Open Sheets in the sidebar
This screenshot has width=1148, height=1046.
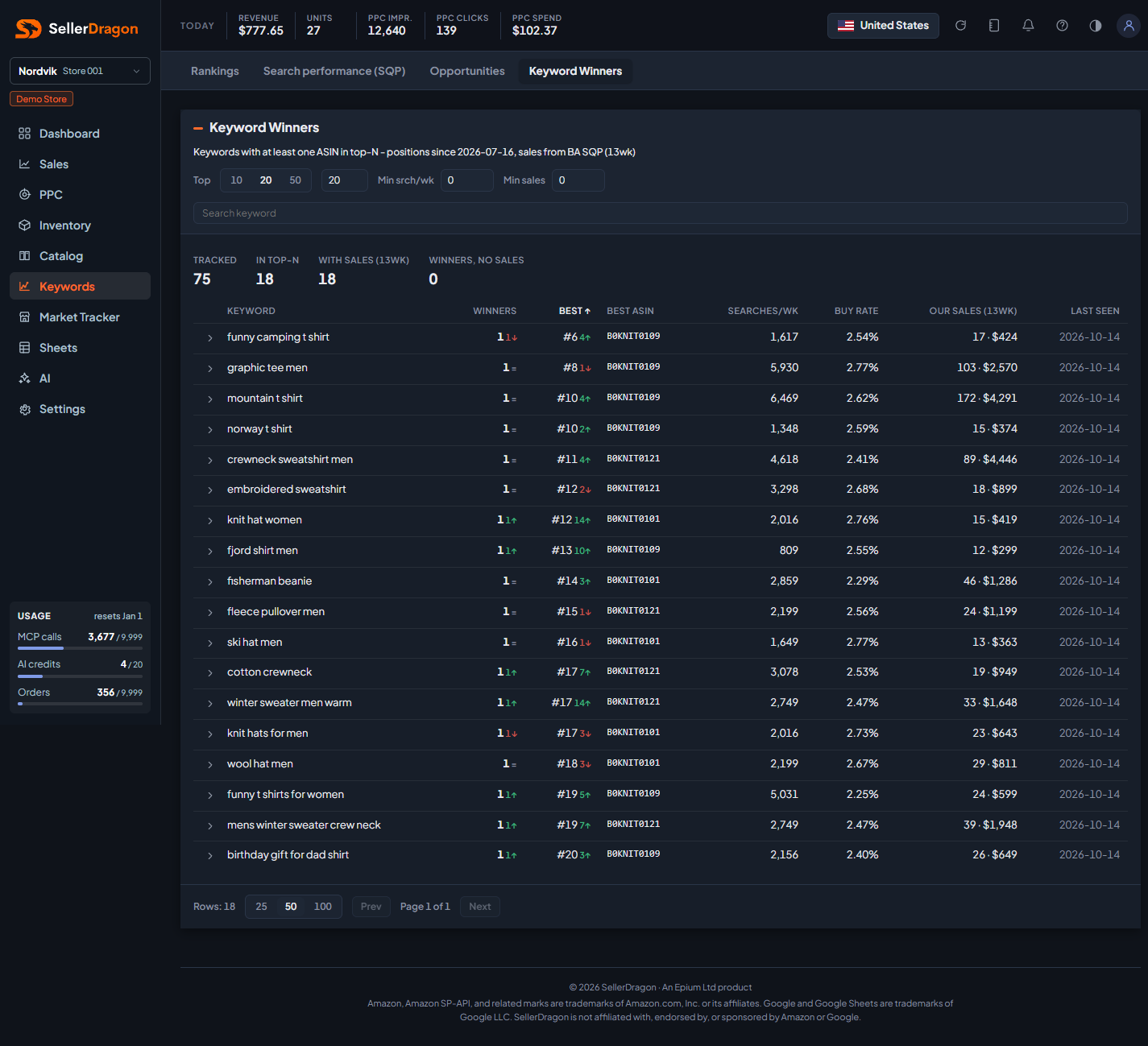click(x=80, y=348)
